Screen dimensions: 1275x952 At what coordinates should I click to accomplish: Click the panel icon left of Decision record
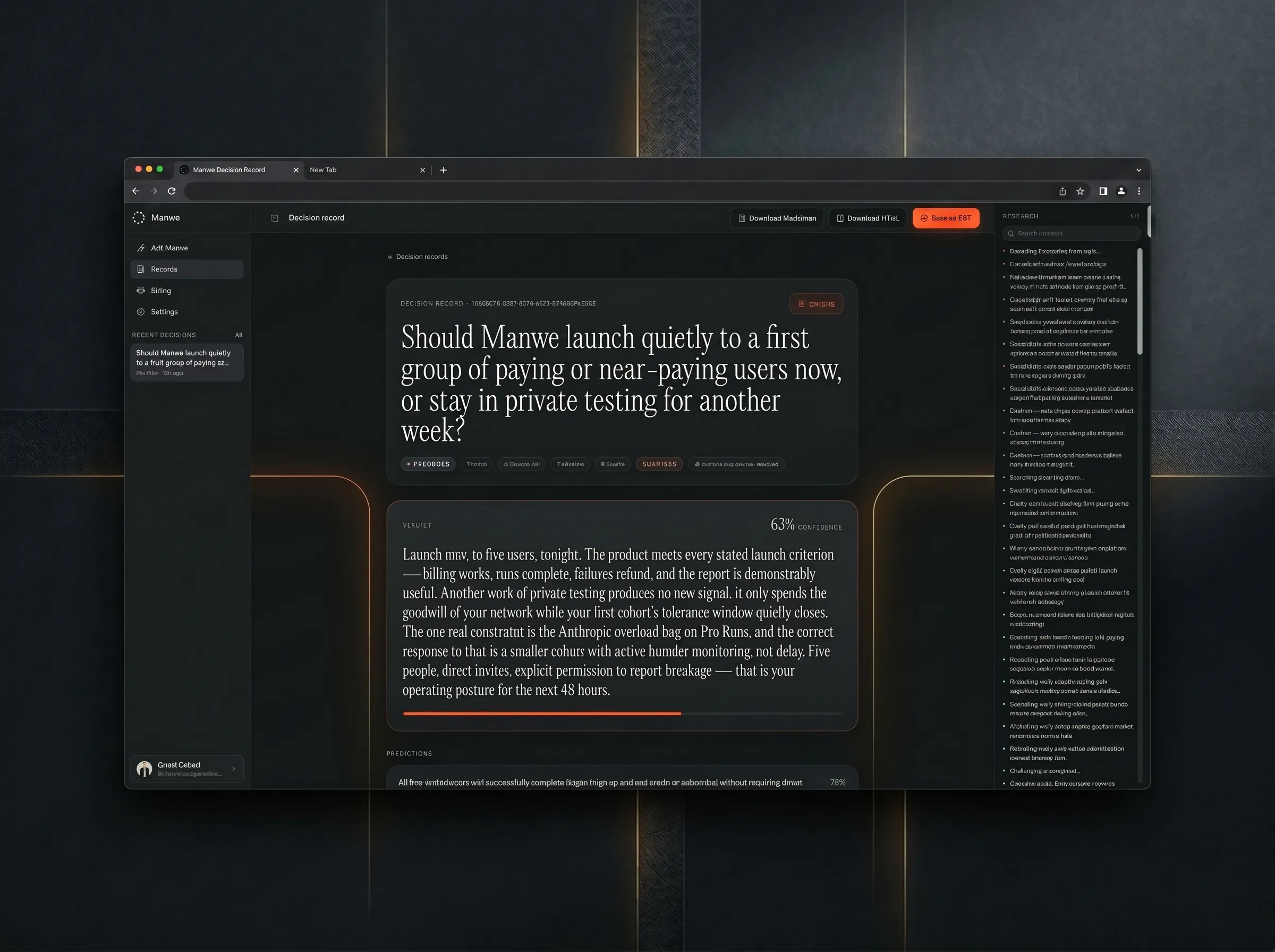(274, 218)
